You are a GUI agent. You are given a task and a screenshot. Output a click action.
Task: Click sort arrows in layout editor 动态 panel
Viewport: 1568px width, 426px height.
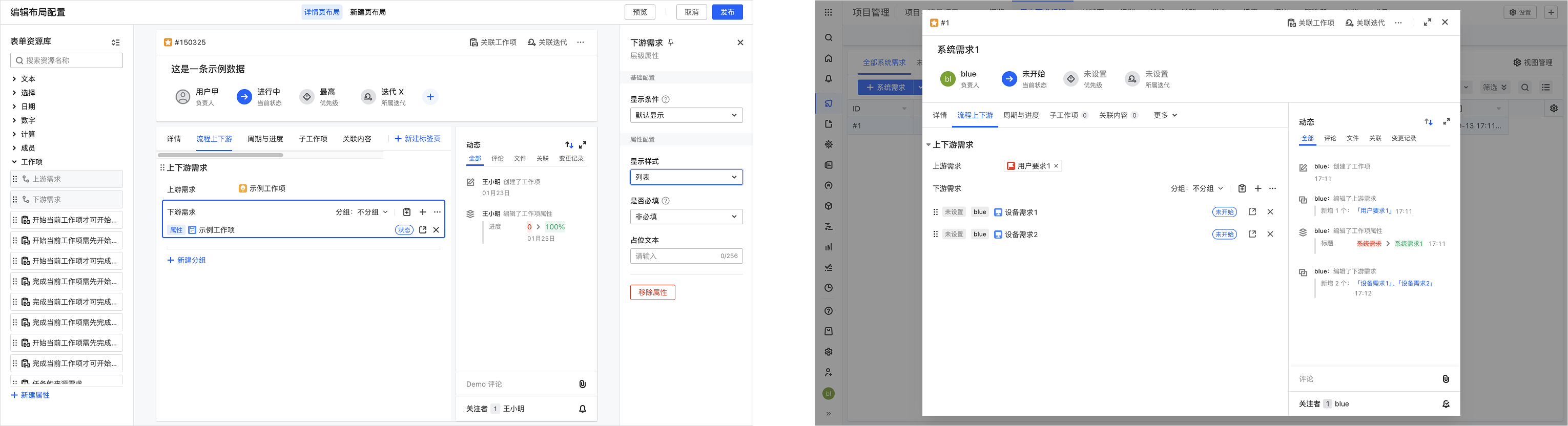click(x=569, y=145)
